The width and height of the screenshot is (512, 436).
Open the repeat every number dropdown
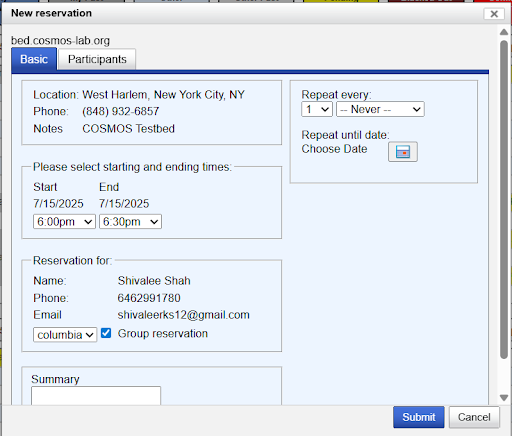click(317, 109)
